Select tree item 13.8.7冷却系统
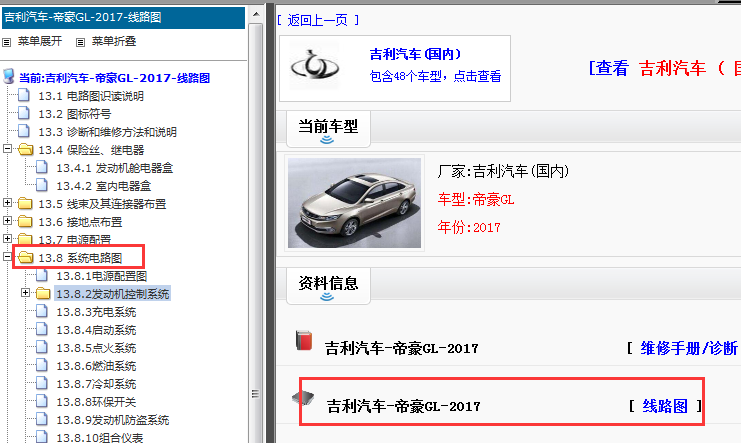 tap(96, 383)
